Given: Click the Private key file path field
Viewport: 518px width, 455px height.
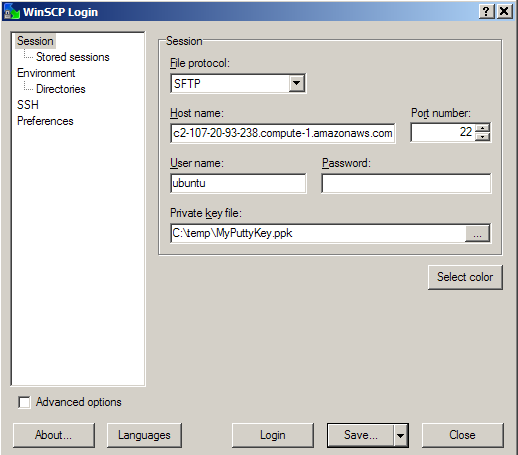Looking at the screenshot, I should click(x=318, y=233).
